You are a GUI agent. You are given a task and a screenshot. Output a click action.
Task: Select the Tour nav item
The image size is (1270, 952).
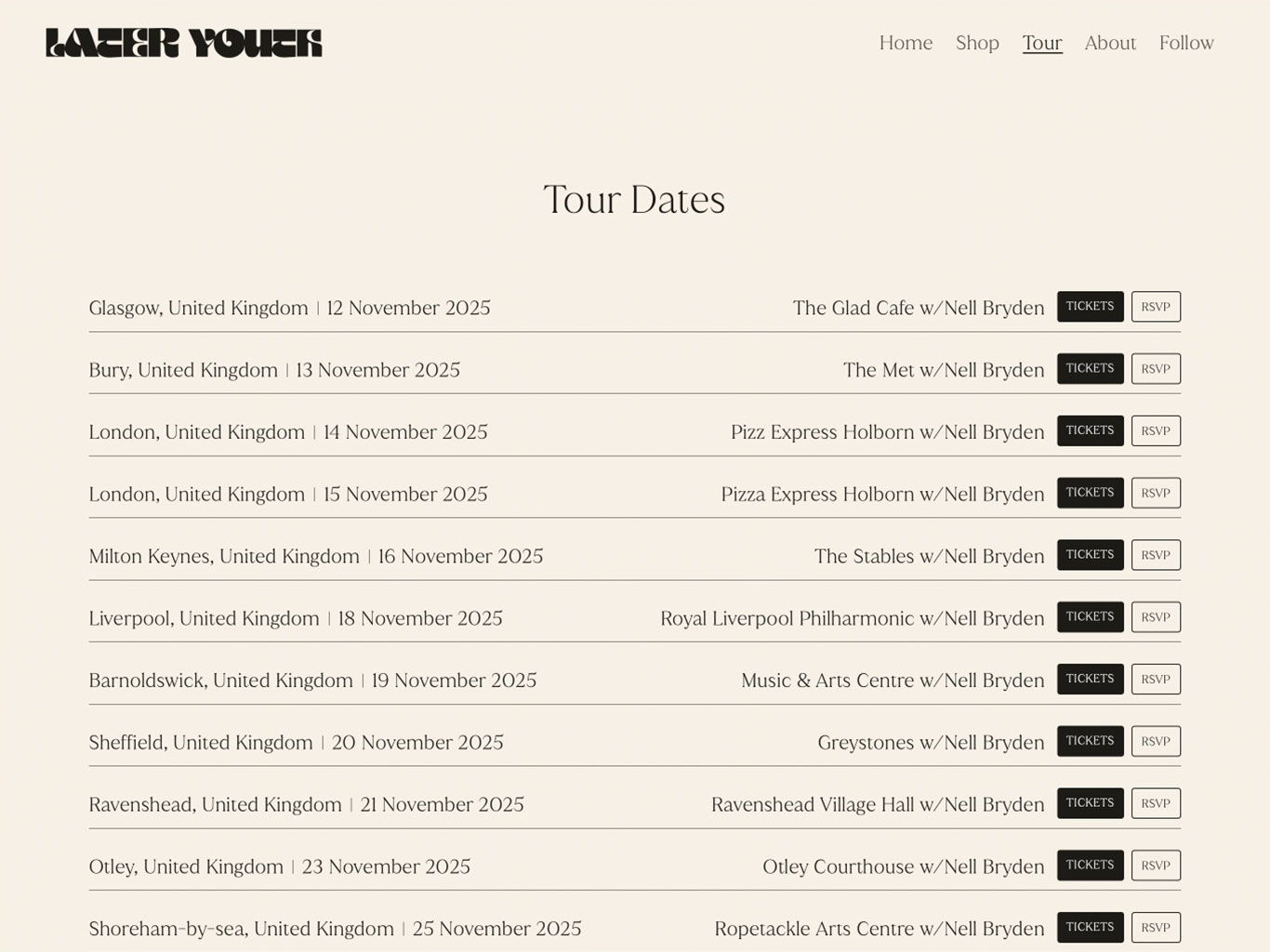tap(1041, 43)
